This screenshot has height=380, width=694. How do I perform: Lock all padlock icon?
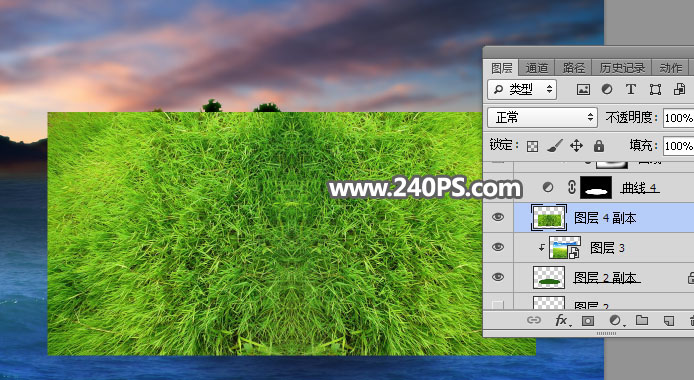[599, 146]
